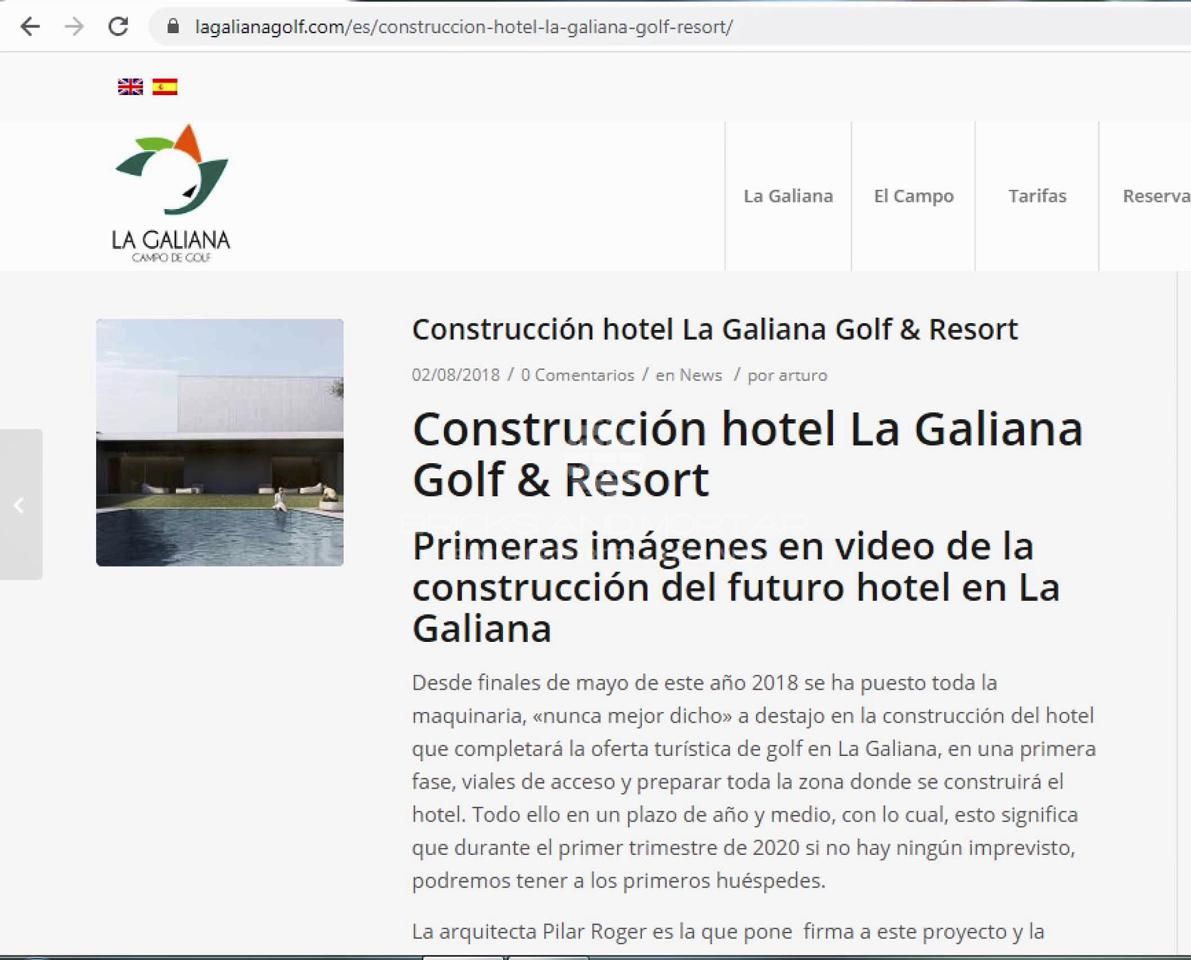The width and height of the screenshot is (1191, 960).
Task: Open the small article title link
Action: [714, 329]
